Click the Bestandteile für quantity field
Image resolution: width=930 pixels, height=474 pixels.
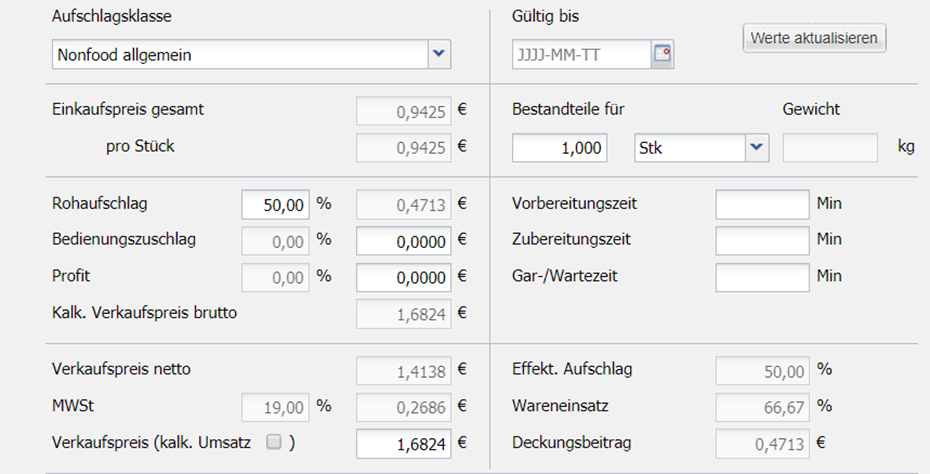559,148
